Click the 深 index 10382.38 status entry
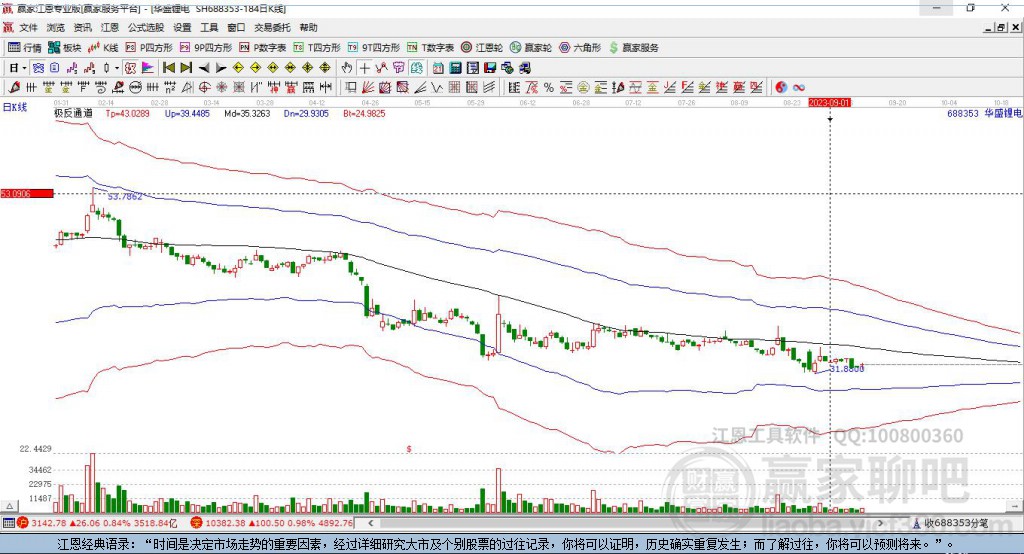The image size is (1024, 554). (x=272, y=523)
